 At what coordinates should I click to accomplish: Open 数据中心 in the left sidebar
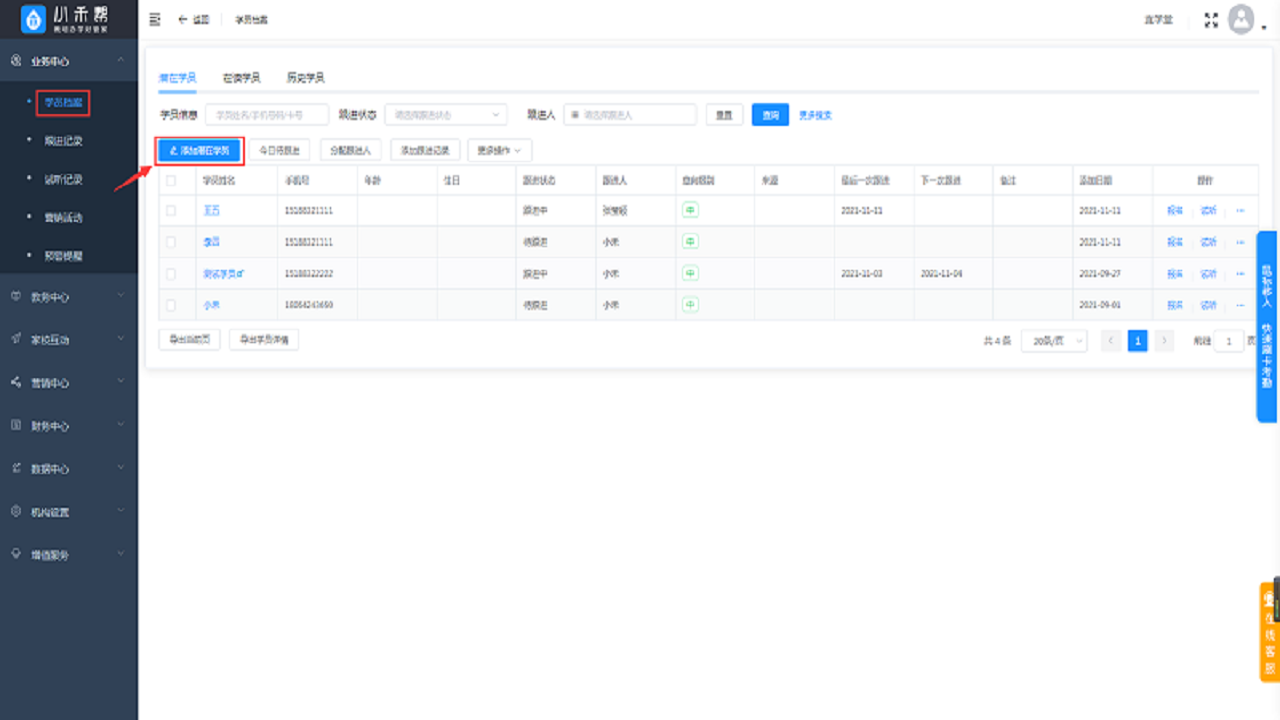[50, 467]
